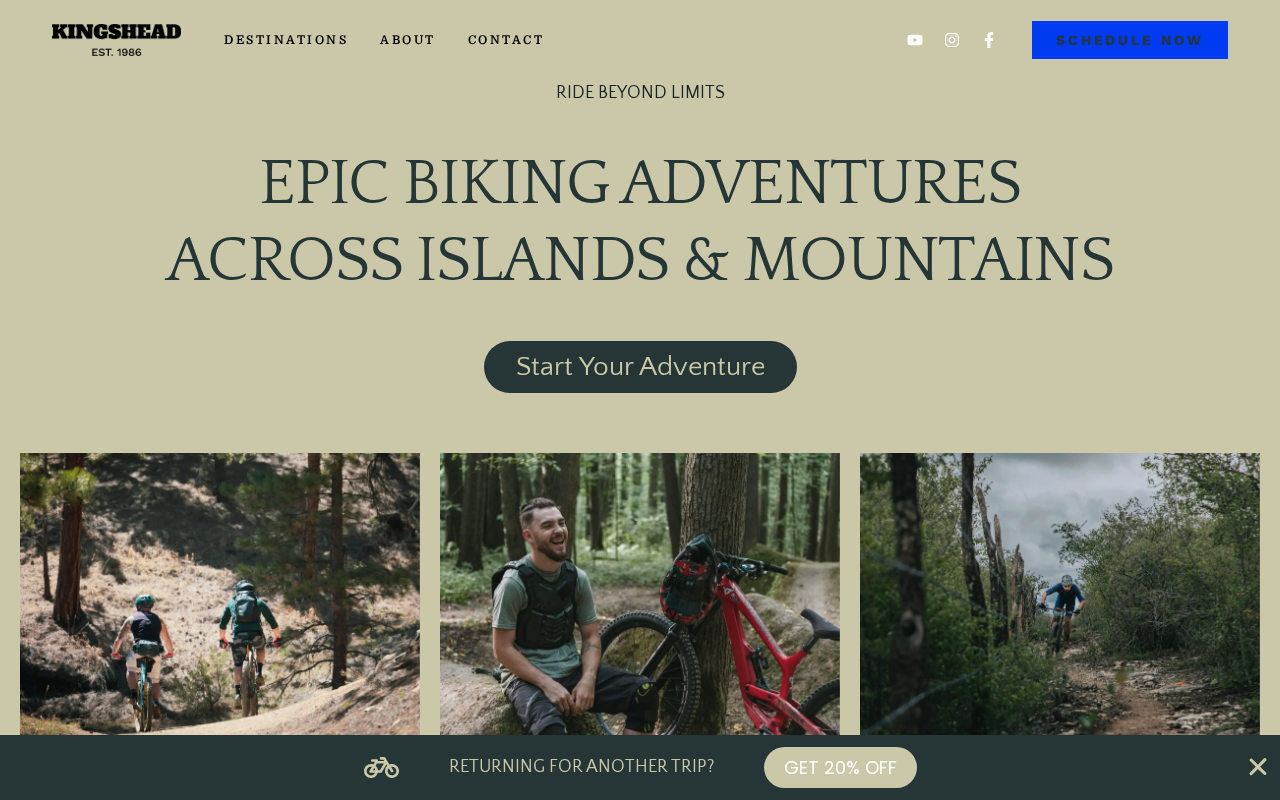Click the "EST. 1986" text under the logo
Viewport: 1280px width, 800px height.
pos(116,52)
